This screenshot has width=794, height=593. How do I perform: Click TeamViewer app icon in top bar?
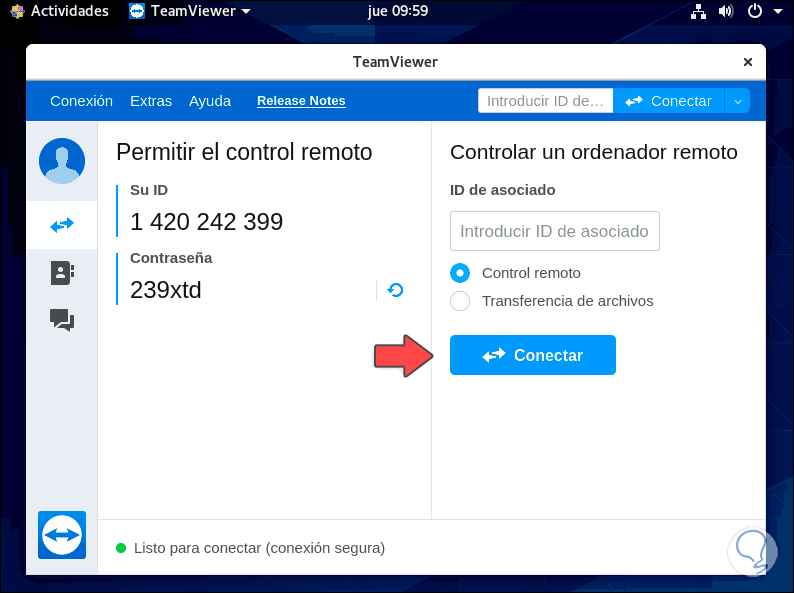137,11
